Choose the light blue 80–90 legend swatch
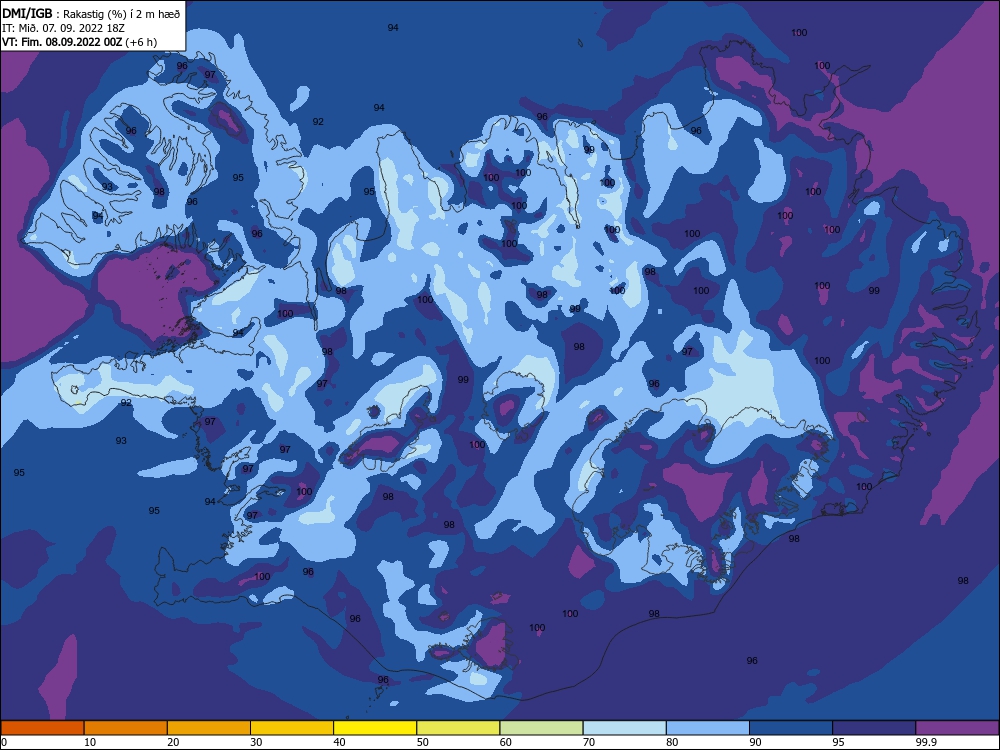 [708, 728]
